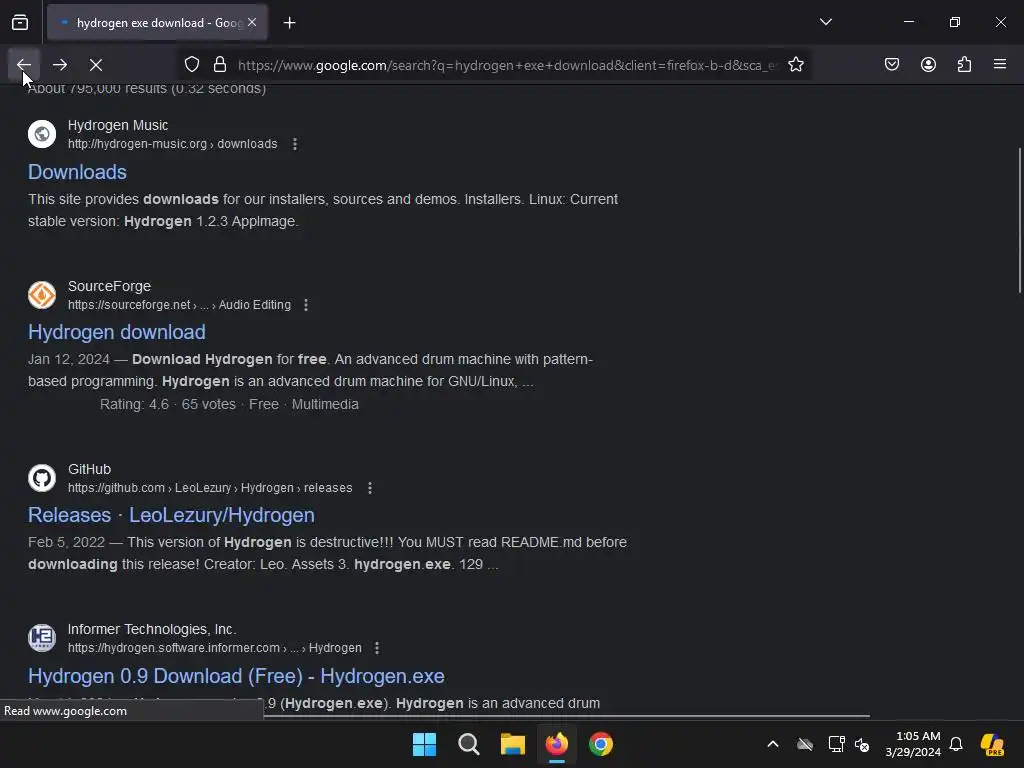Open Google Chrome from the taskbar
The height and width of the screenshot is (768, 1024).
601,744
